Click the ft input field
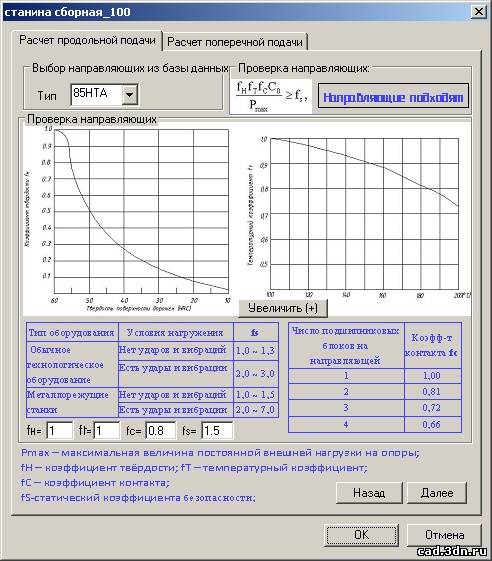Screen dimensions: 492x561 (107, 430)
